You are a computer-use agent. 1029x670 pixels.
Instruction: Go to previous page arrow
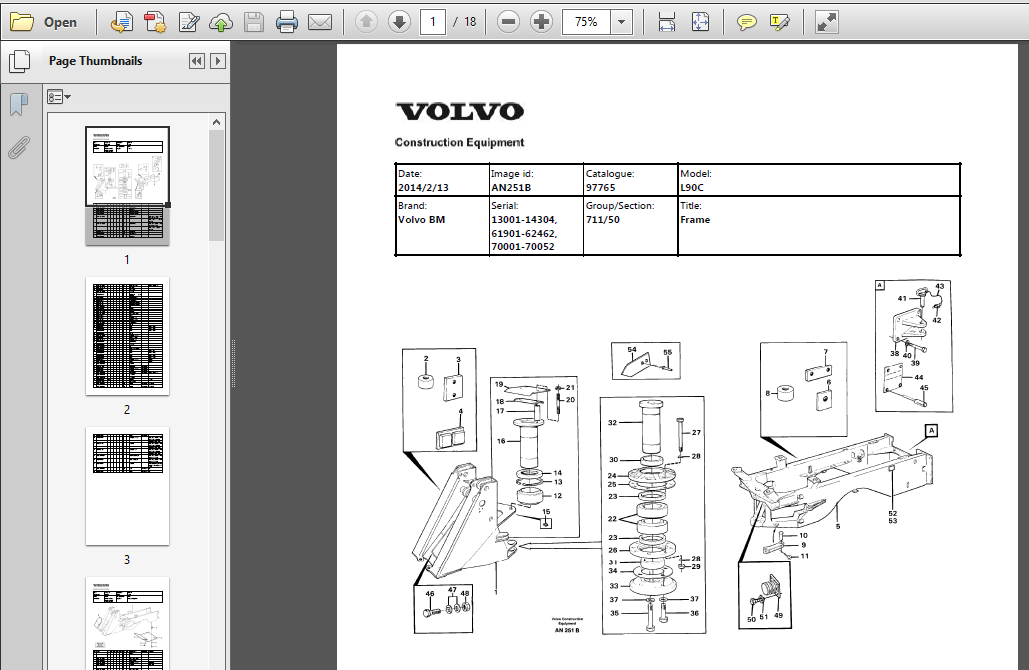pyautogui.click(x=366, y=22)
